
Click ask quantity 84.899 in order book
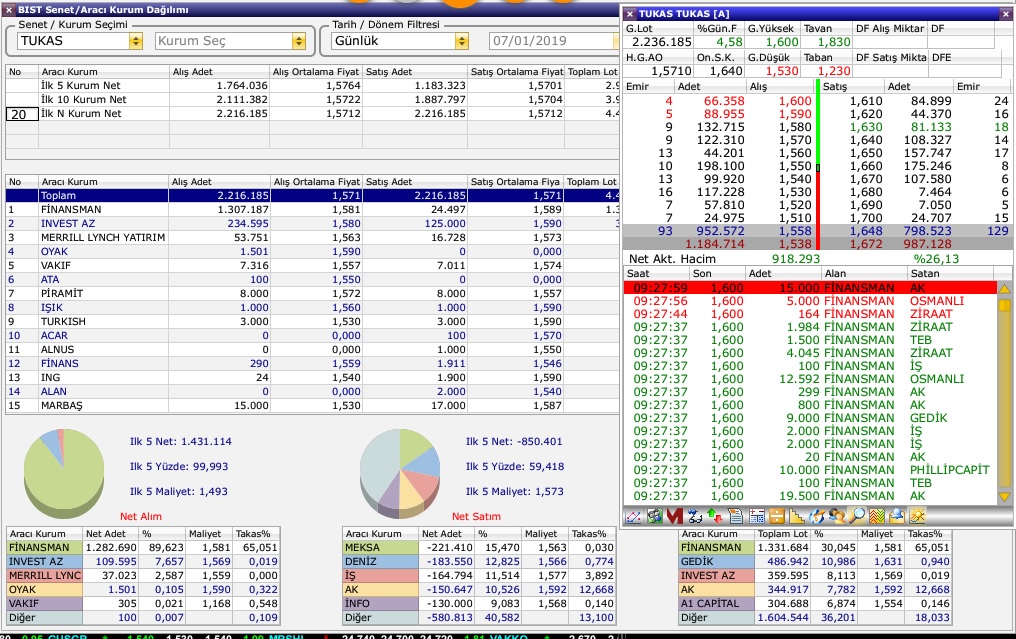click(931, 101)
